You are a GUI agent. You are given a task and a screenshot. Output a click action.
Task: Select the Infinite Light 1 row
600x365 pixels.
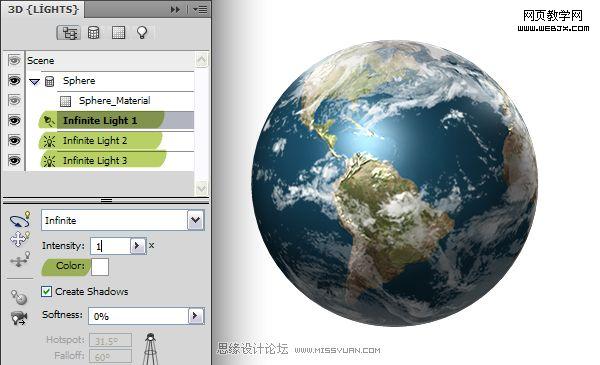(x=110, y=121)
